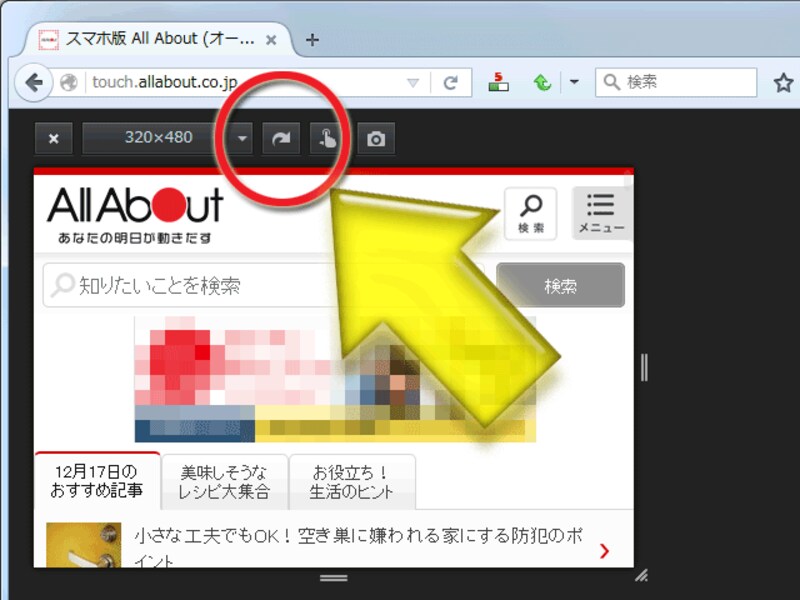Take a screenshot with the camera icon
Viewport: 800px width, 600px height.
pos(376,139)
